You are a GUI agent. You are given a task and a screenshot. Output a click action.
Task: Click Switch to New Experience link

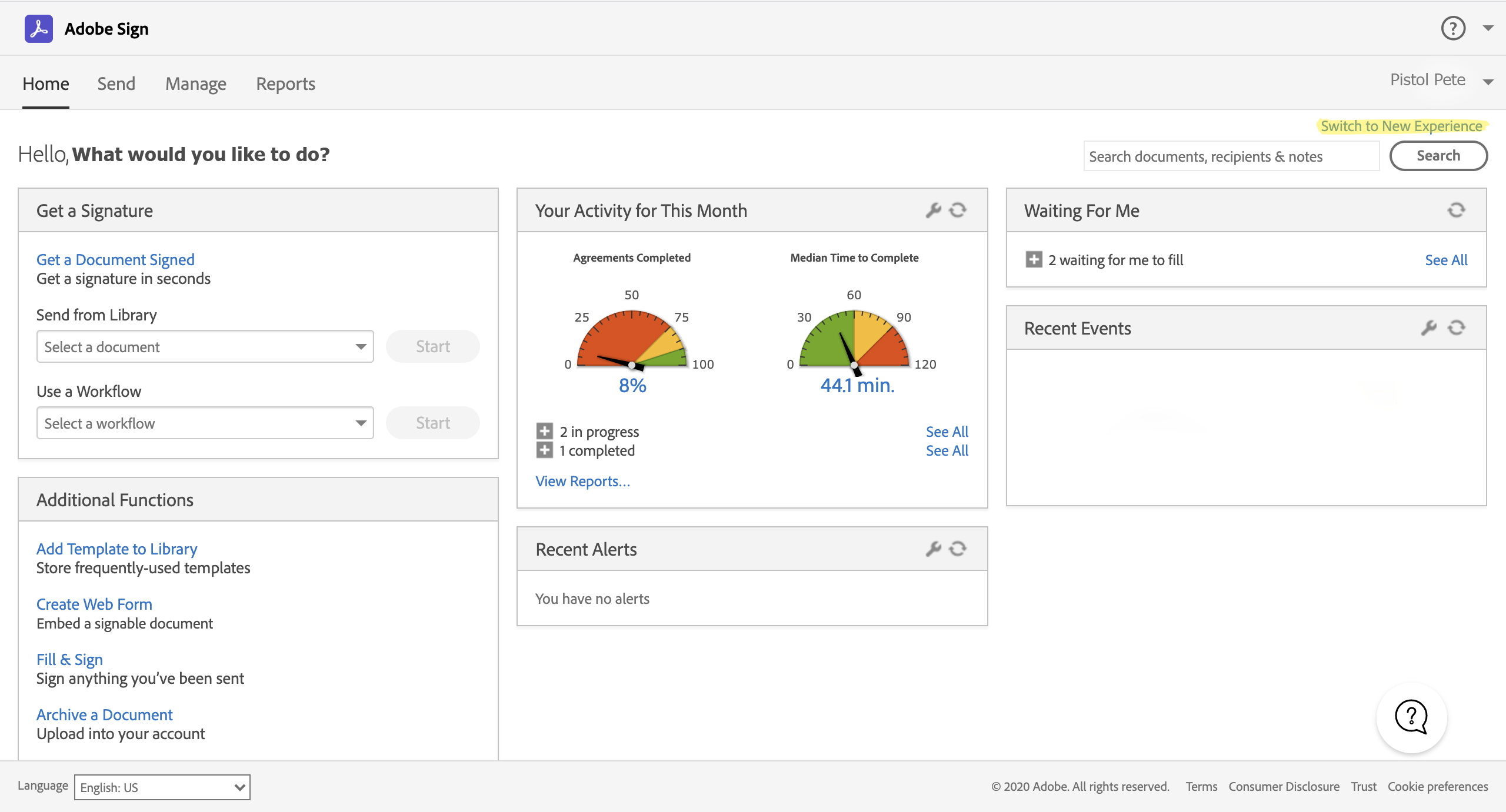pyautogui.click(x=1401, y=126)
